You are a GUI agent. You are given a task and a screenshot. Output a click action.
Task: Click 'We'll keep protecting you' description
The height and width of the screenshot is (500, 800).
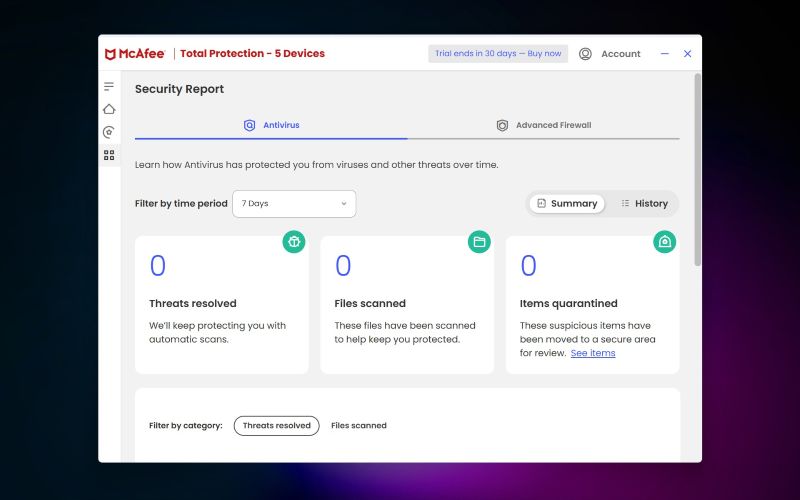click(217, 333)
